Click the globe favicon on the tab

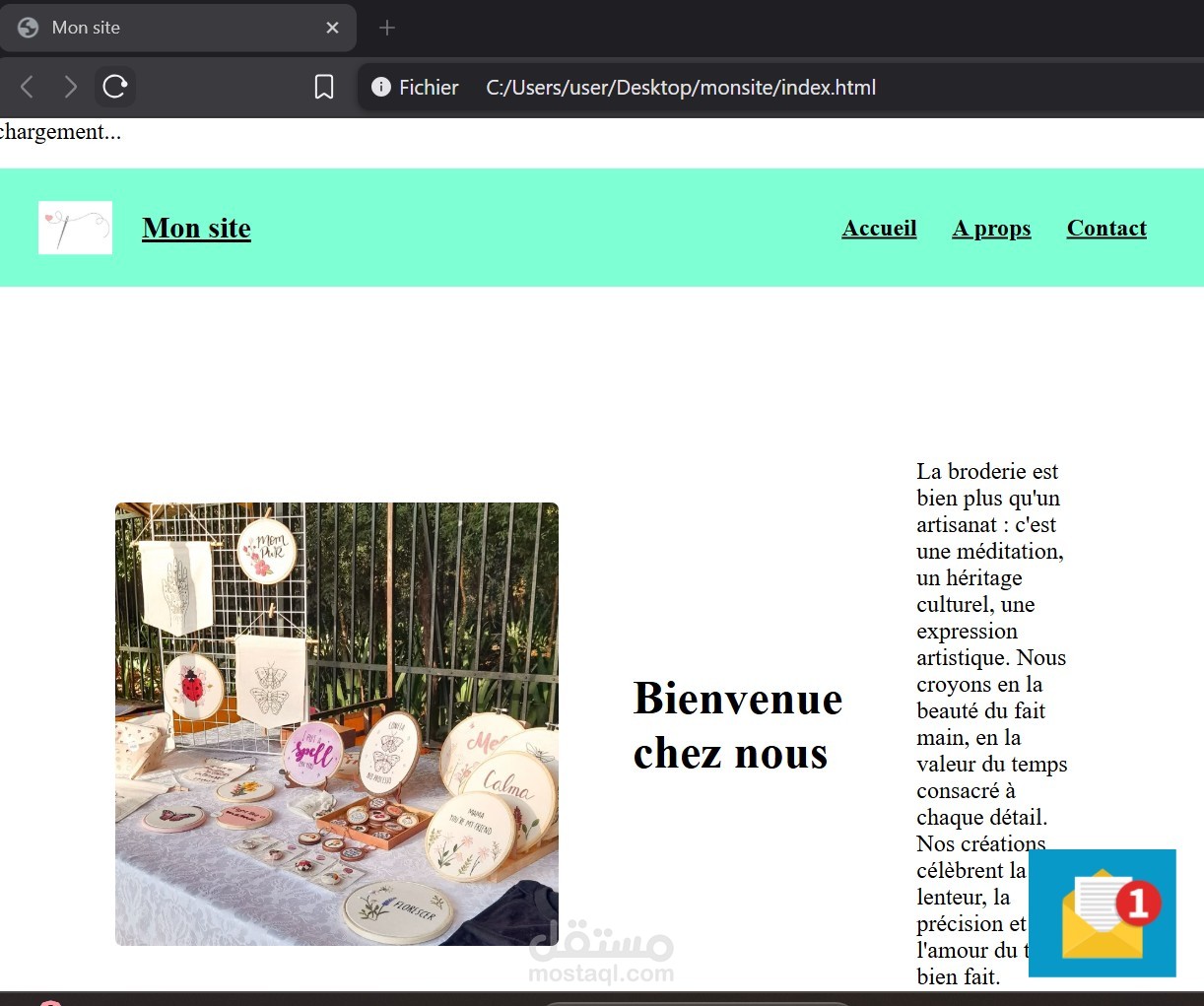(x=29, y=28)
